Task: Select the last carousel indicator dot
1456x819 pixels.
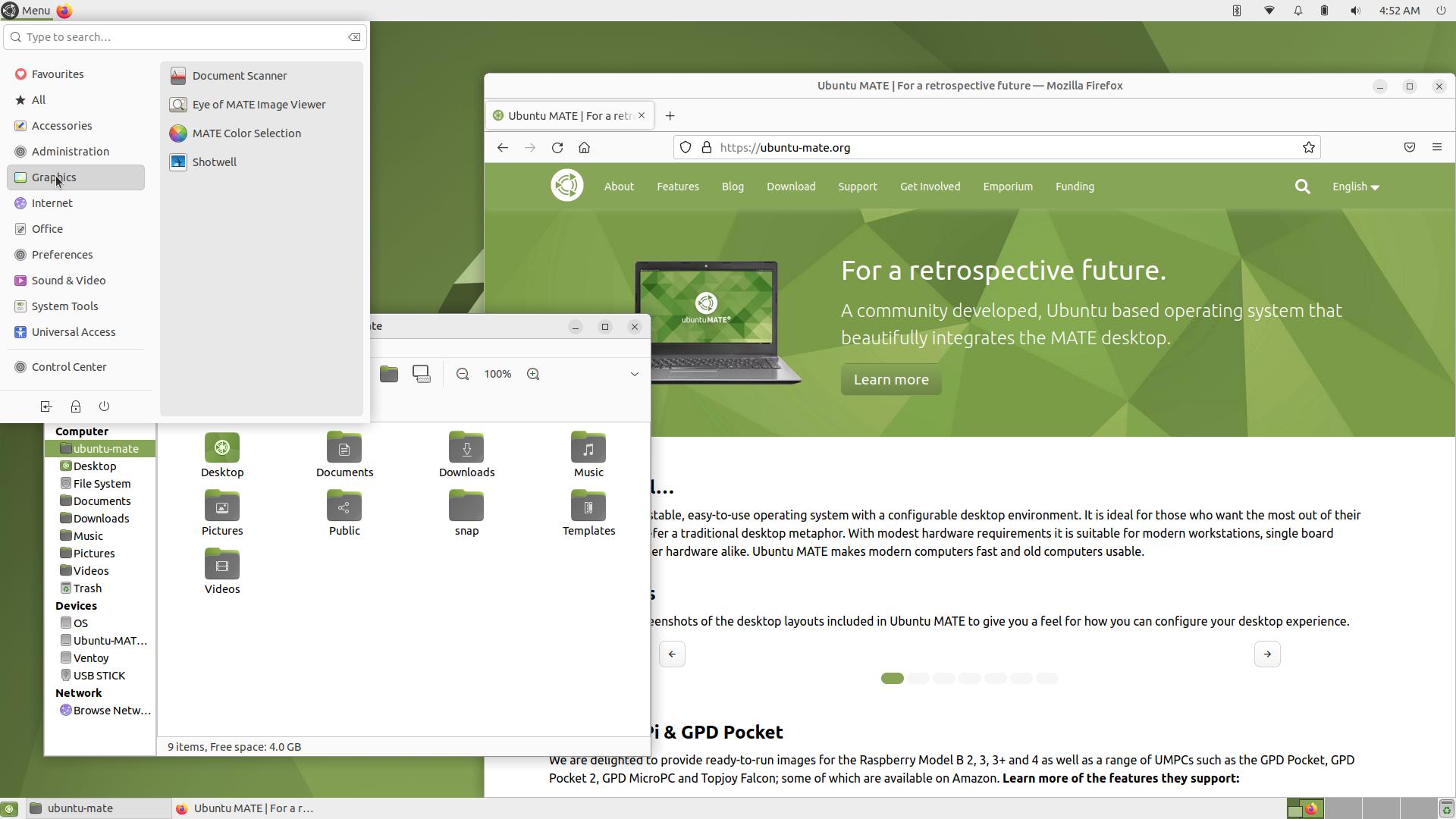Action: click(x=1047, y=678)
